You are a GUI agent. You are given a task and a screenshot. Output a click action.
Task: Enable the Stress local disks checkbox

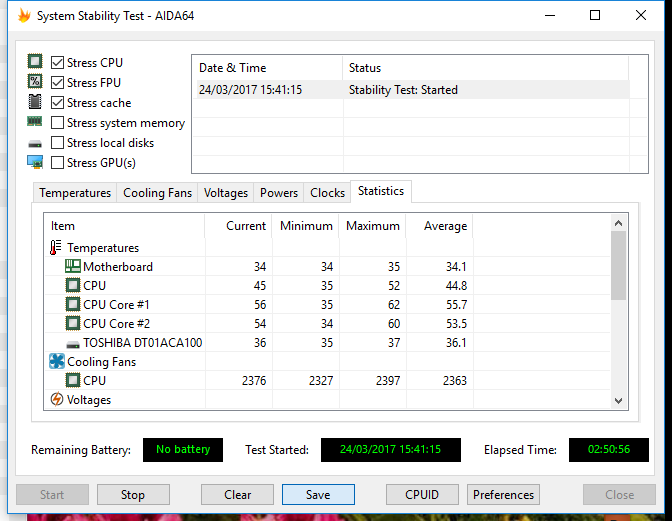57,143
